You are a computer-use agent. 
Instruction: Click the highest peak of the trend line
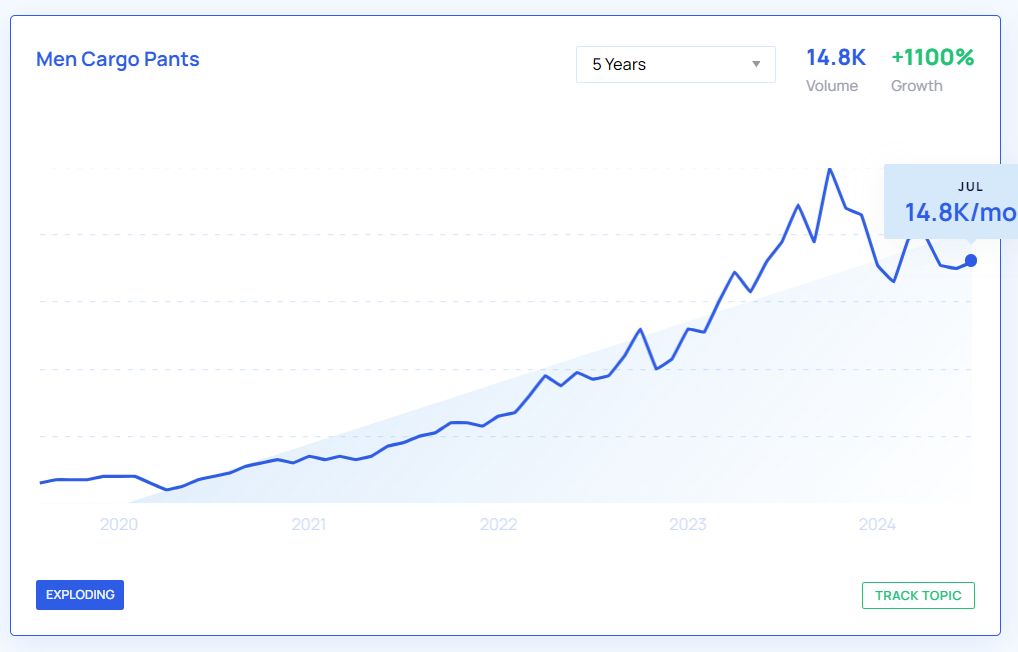pyautogui.click(x=829, y=169)
